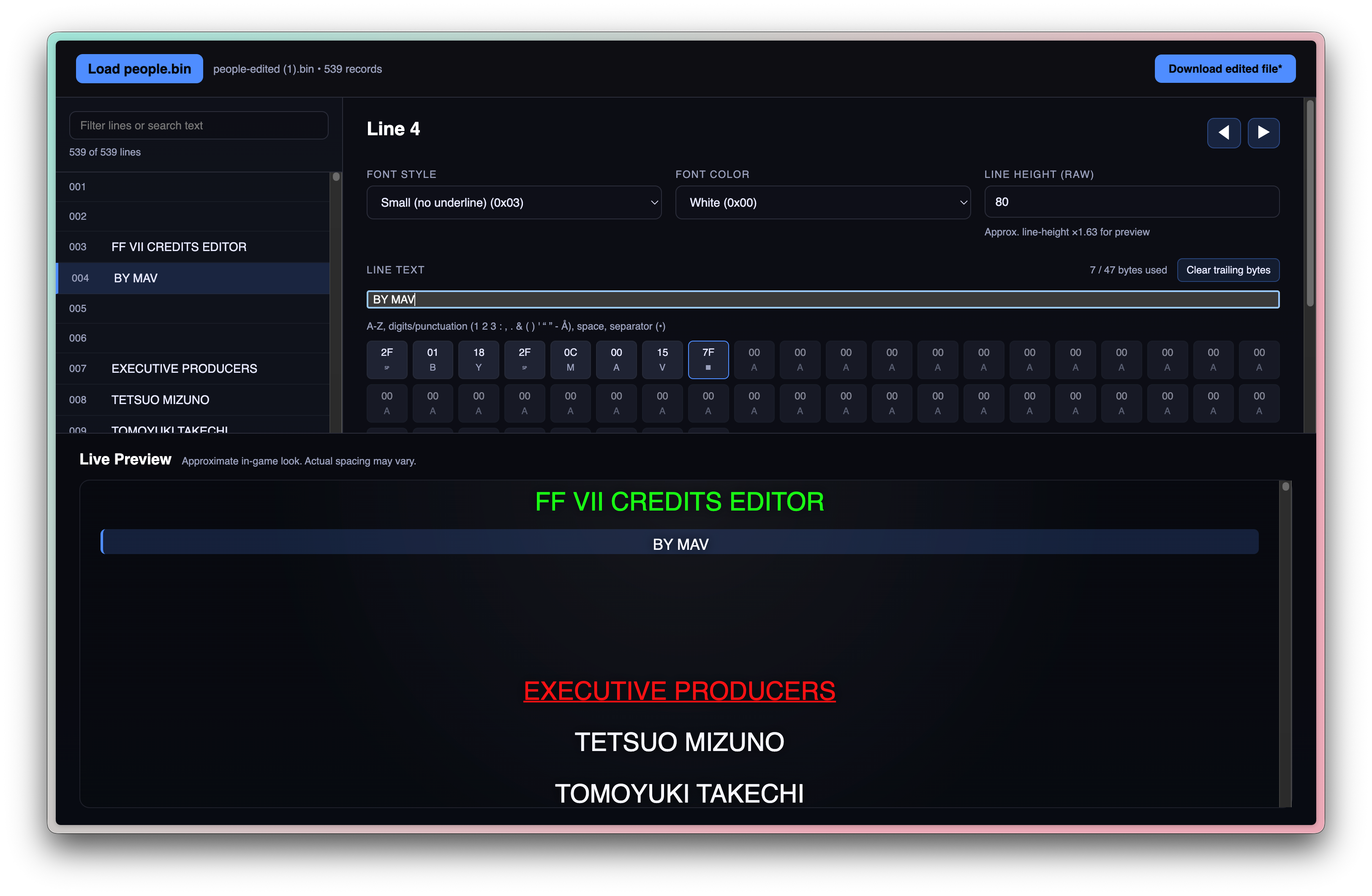Click the editor panel scrollbar thumb
1372x896 pixels.
(x=1310, y=203)
